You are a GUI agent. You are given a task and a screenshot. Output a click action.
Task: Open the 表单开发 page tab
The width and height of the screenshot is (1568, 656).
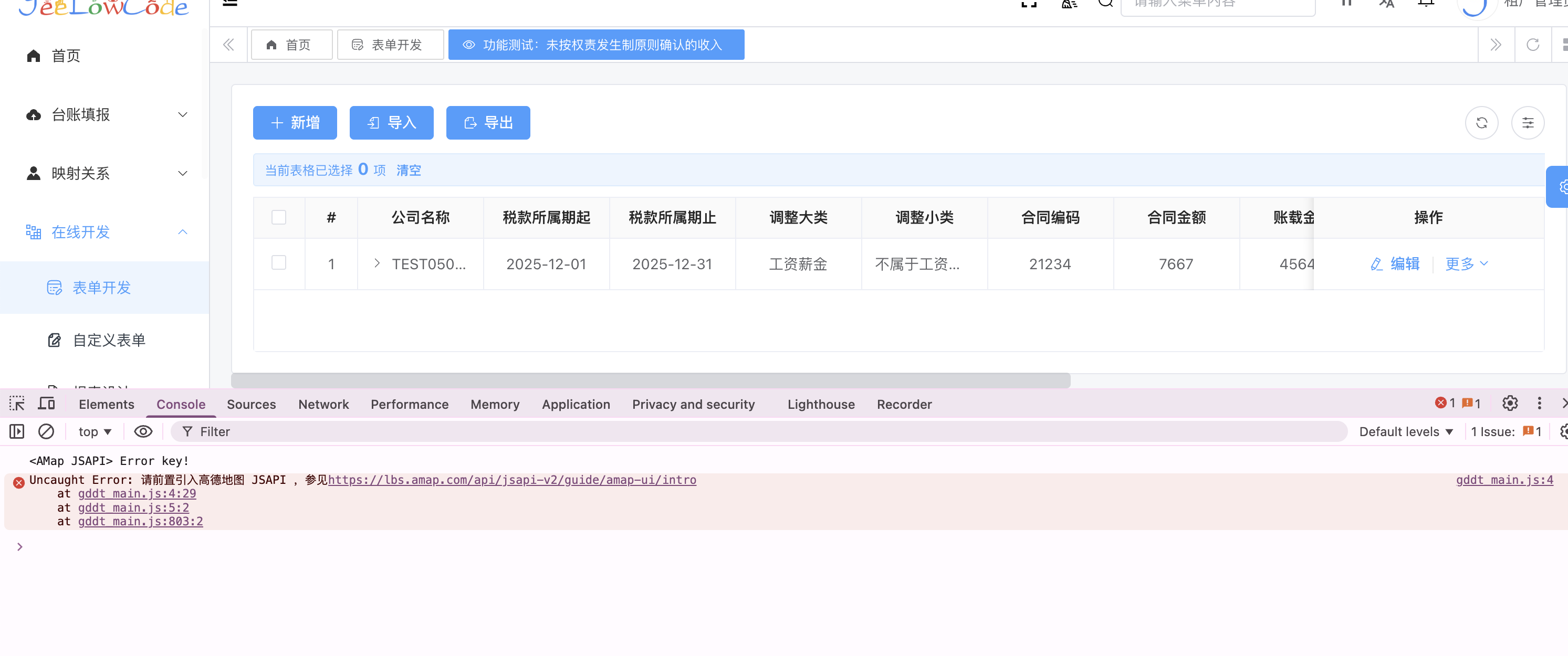click(390, 45)
